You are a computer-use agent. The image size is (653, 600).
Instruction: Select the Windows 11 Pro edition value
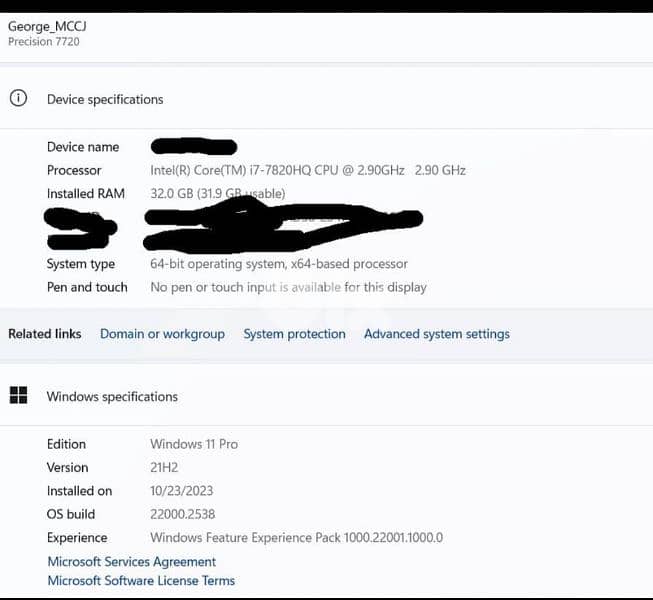(194, 444)
